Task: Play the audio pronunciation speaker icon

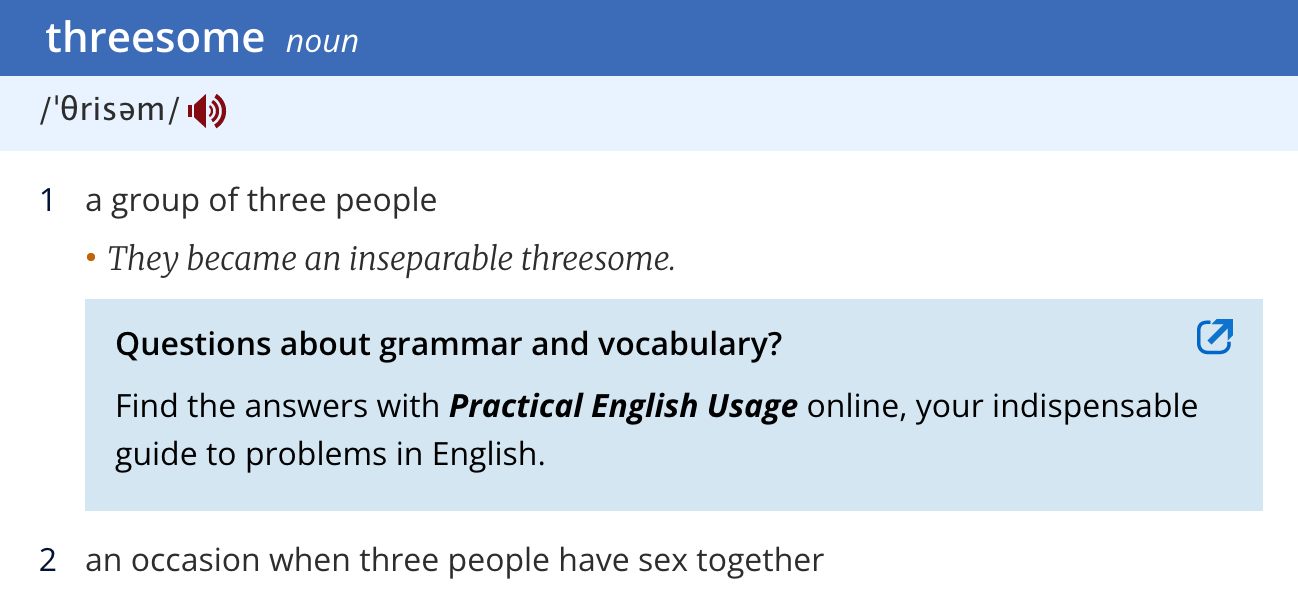Action: pos(208,112)
